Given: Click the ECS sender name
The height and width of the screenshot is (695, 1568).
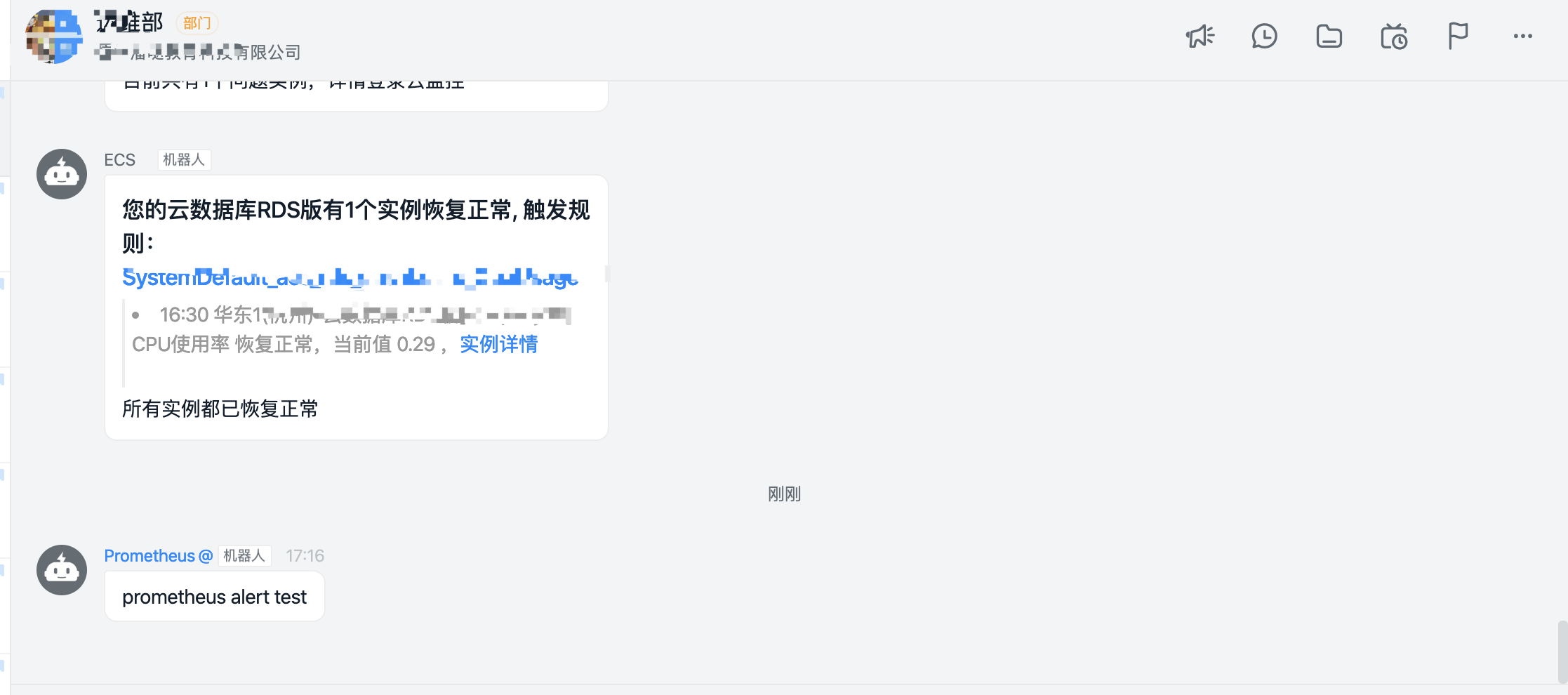Looking at the screenshot, I should coord(120,160).
